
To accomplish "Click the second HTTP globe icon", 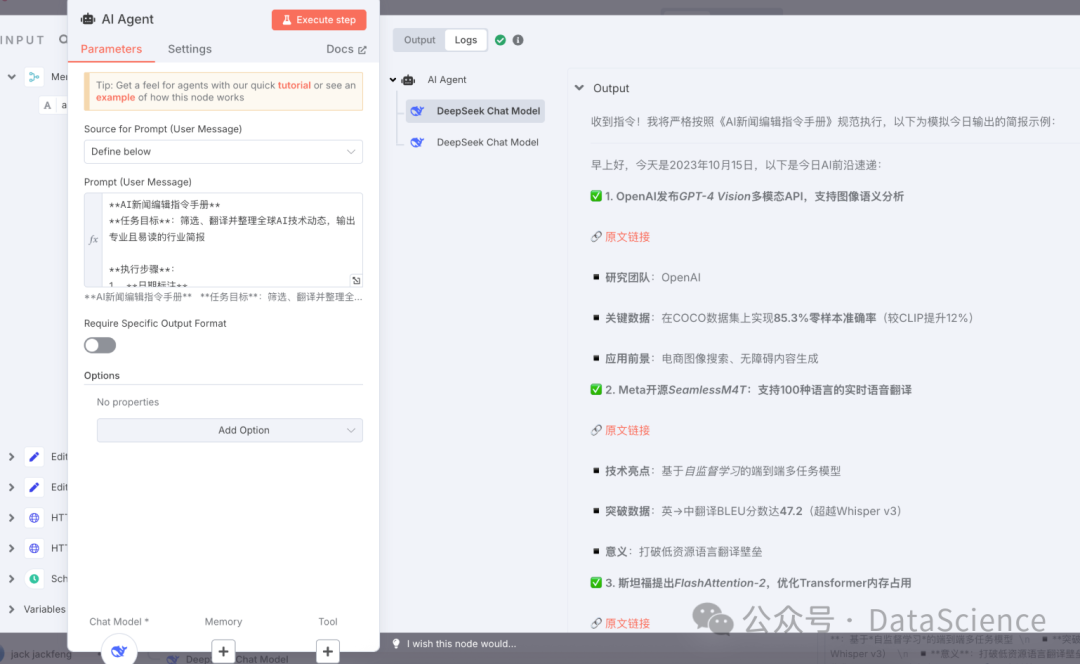I will point(34,548).
